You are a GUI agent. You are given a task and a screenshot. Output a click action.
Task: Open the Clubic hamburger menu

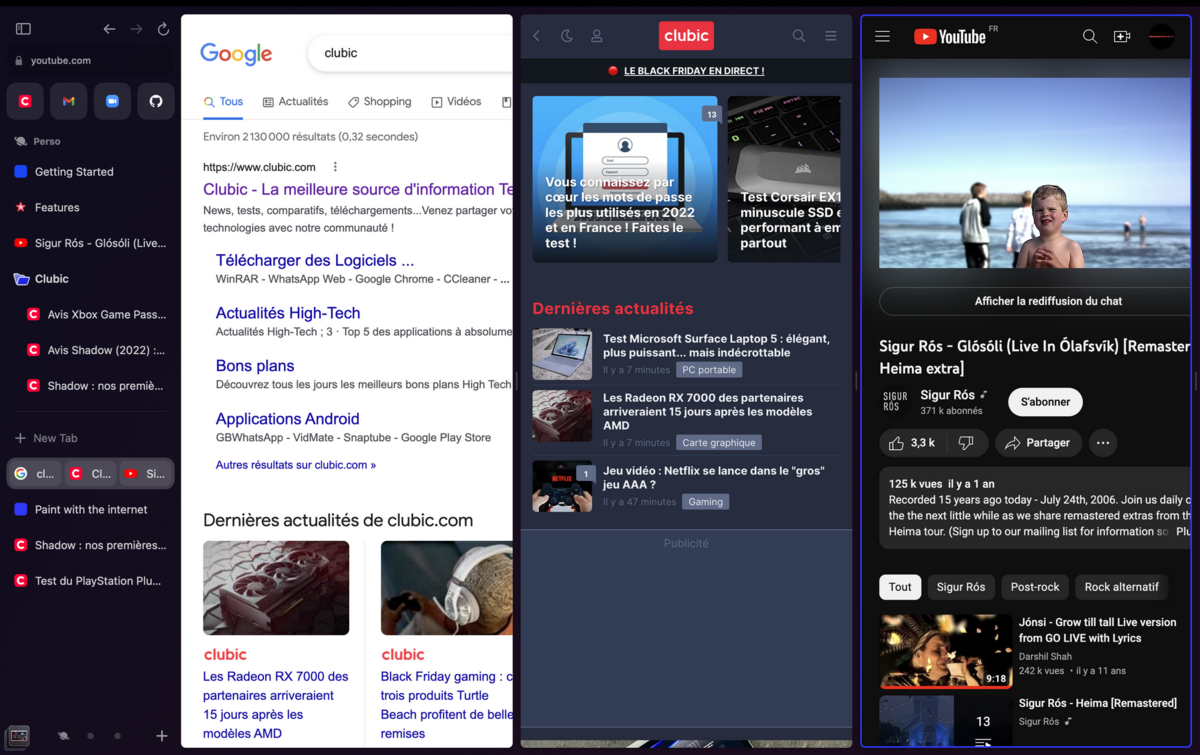coord(830,36)
